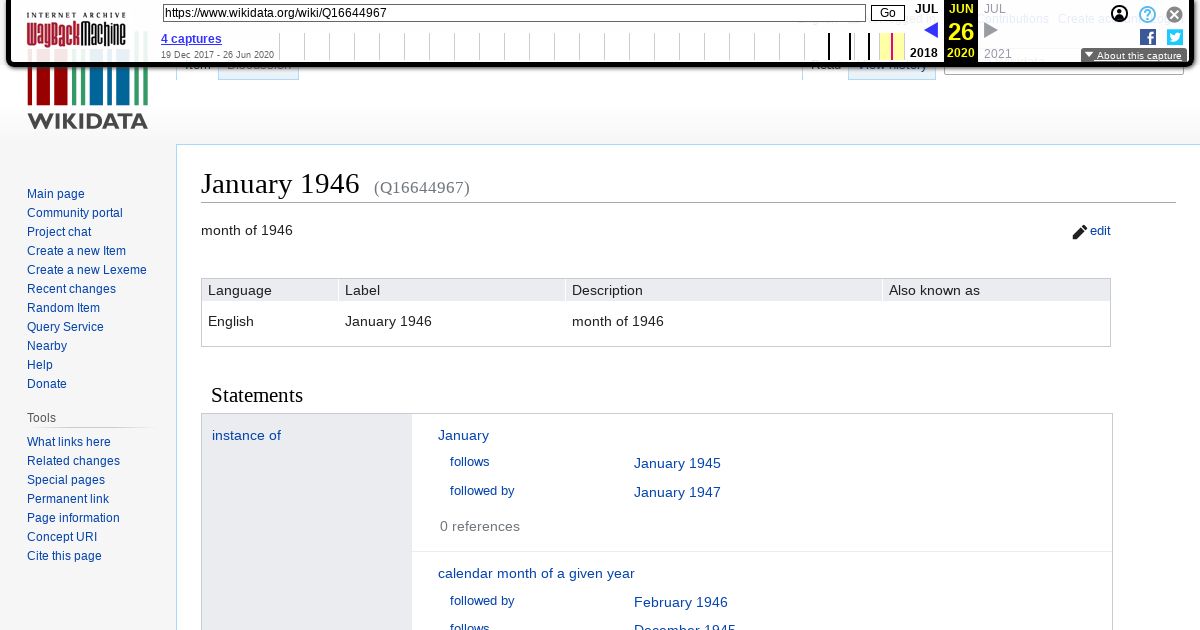Open Wayback user account icon

coord(1120,14)
